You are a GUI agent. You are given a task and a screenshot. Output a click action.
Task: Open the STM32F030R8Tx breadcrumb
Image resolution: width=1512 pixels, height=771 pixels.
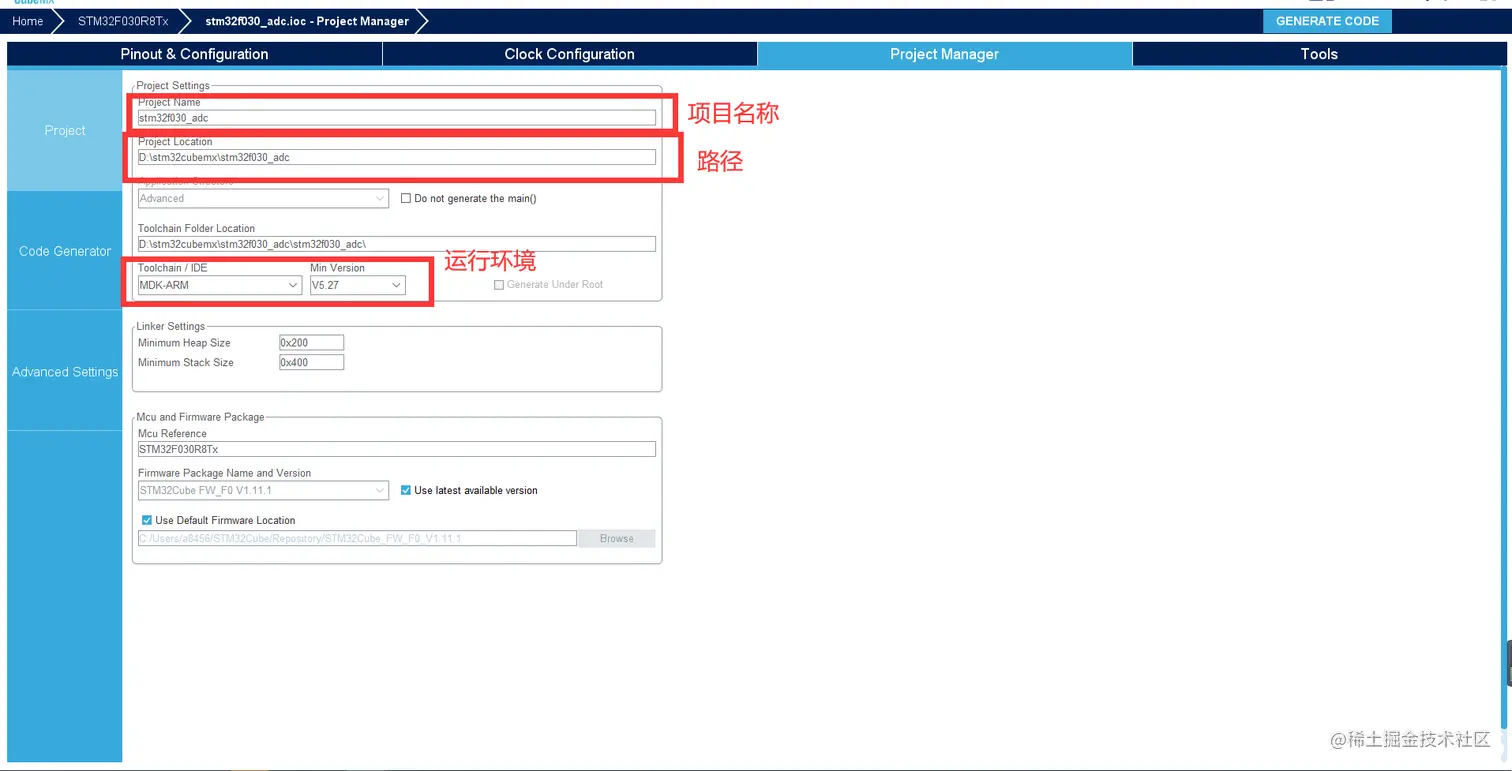click(123, 21)
